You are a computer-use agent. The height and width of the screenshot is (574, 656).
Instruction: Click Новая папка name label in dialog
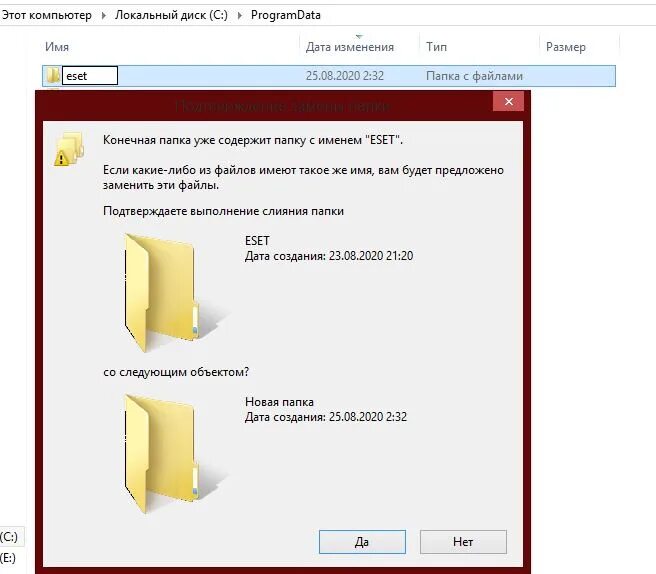(279, 402)
